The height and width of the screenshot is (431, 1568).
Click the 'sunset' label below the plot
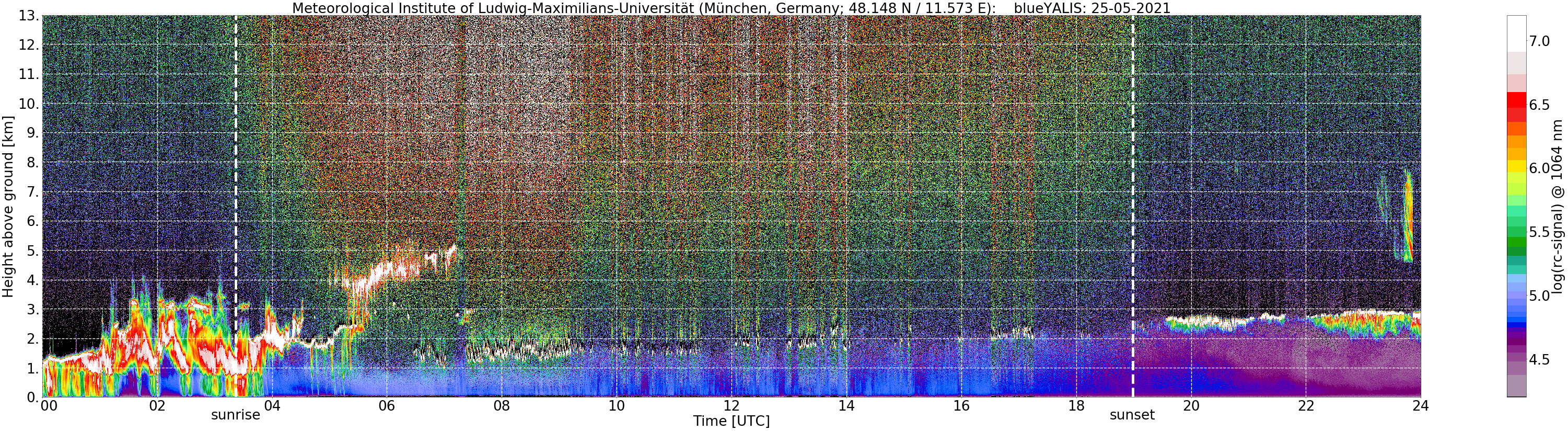point(1132,415)
